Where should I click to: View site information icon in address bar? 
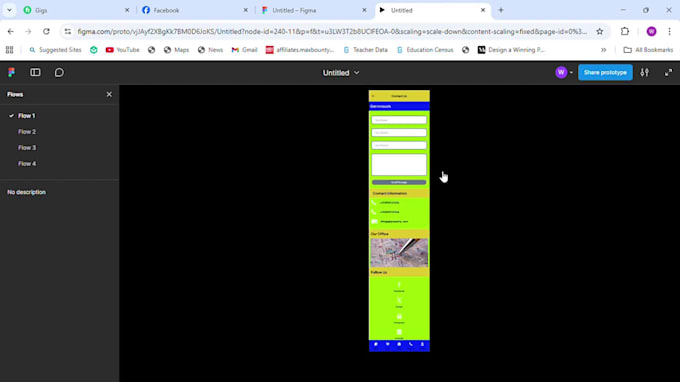pyautogui.click(x=68, y=31)
